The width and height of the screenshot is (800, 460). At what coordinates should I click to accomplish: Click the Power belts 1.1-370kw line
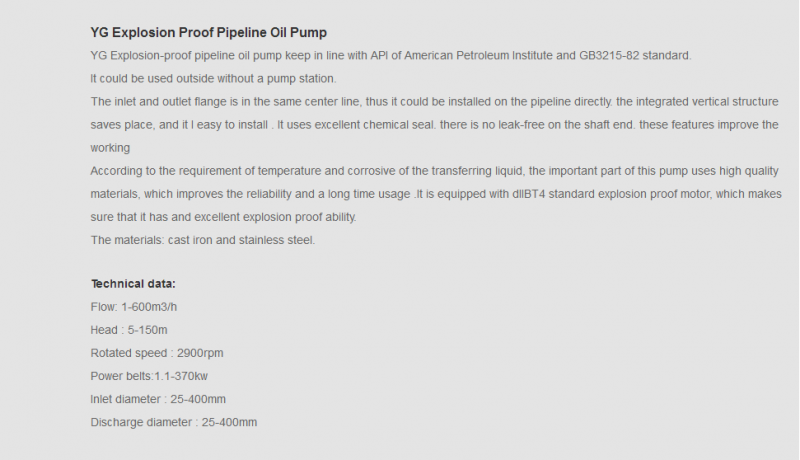pyautogui.click(x=149, y=376)
